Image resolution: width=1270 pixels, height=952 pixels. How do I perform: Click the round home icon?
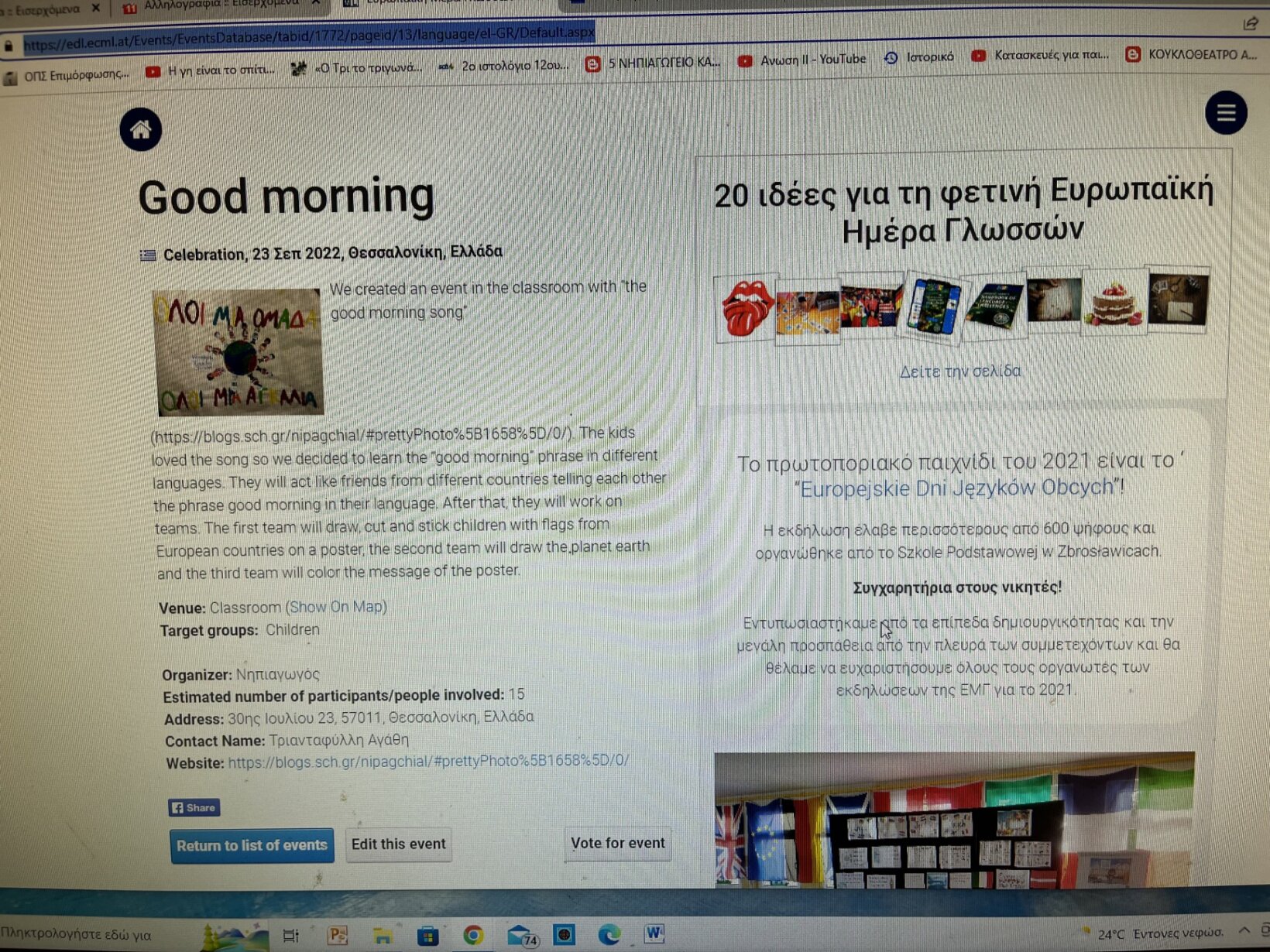click(x=140, y=129)
